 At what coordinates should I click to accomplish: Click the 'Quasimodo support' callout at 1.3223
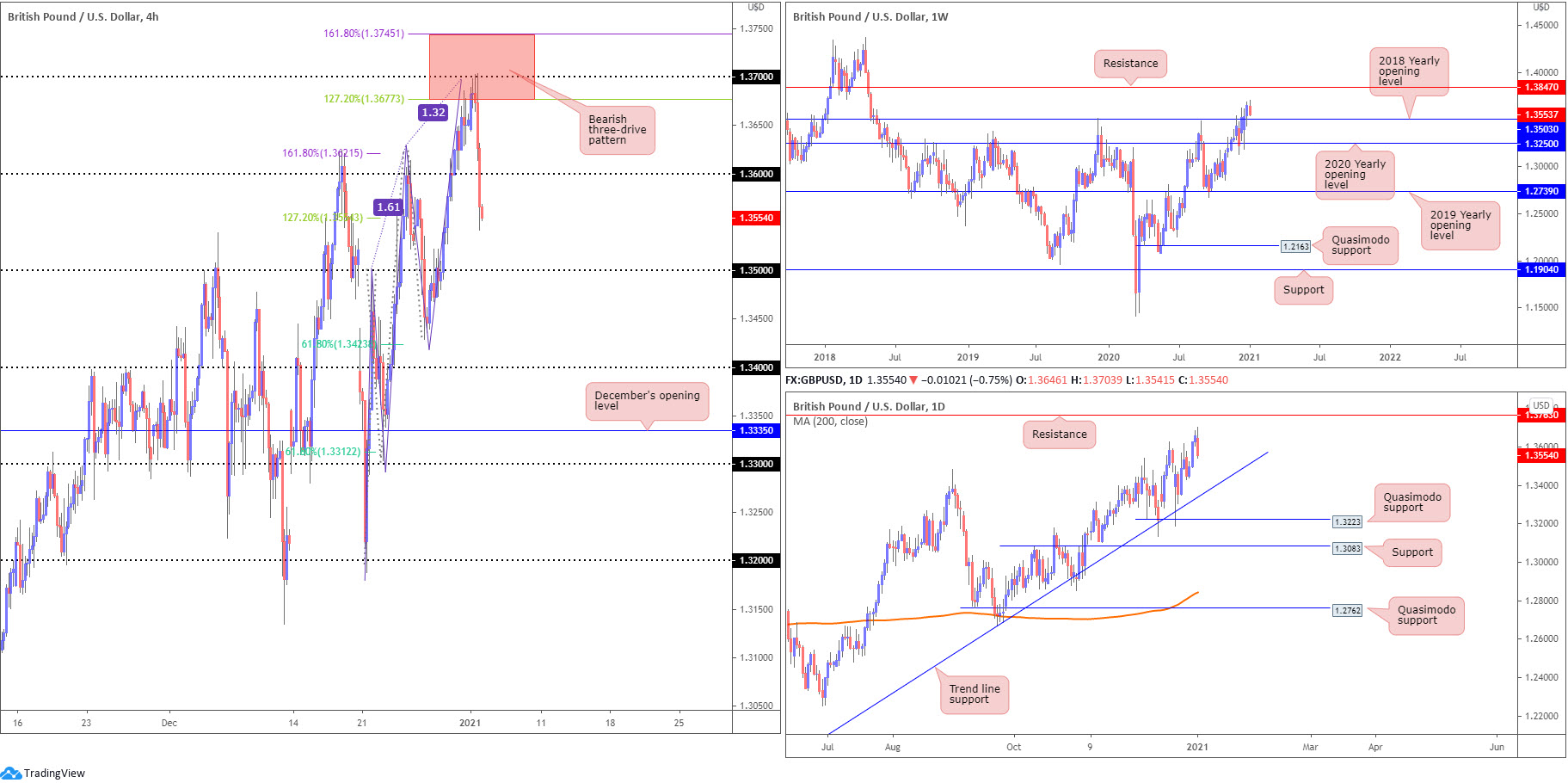pos(1412,502)
